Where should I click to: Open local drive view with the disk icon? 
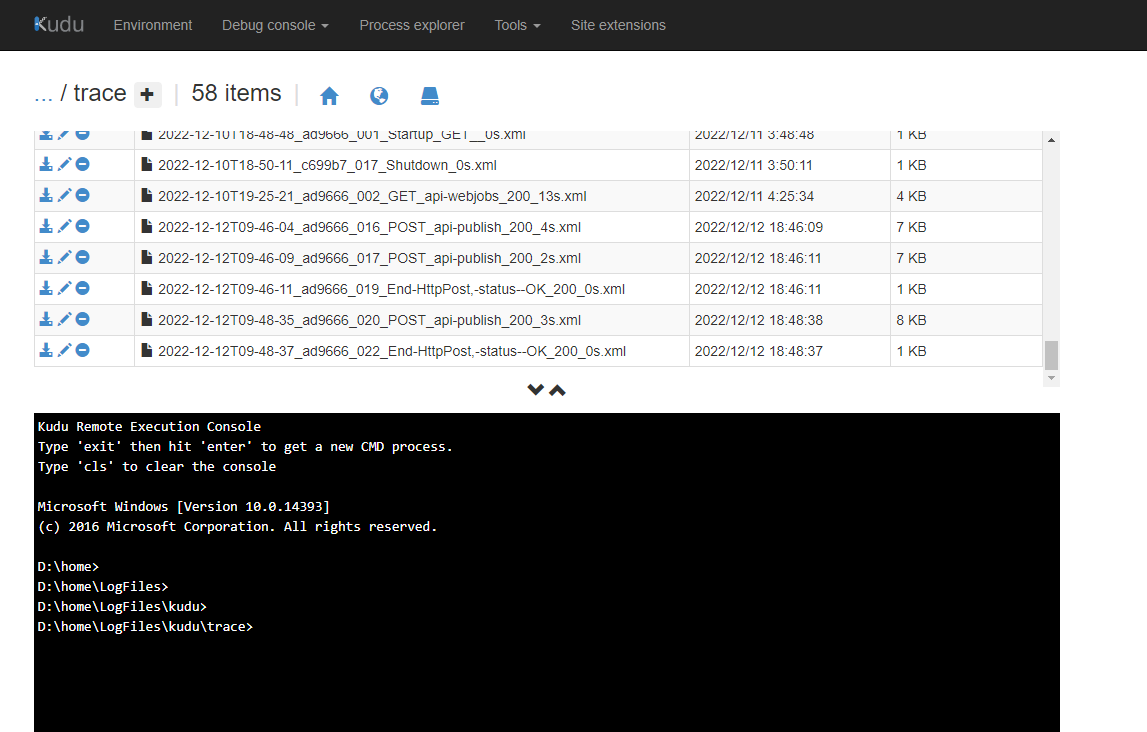click(x=429, y=95)
